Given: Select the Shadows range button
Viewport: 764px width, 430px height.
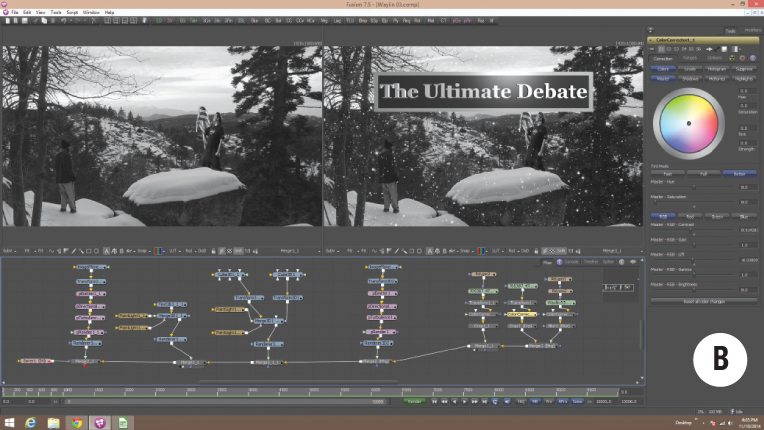Looking at the screenshot, I should coord(690,78).
